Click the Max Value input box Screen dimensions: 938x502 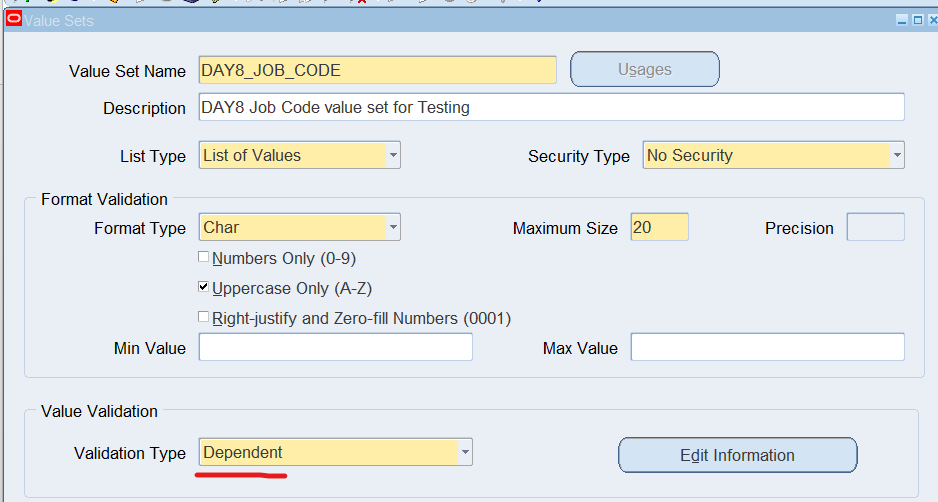click(x=768, y=347)
